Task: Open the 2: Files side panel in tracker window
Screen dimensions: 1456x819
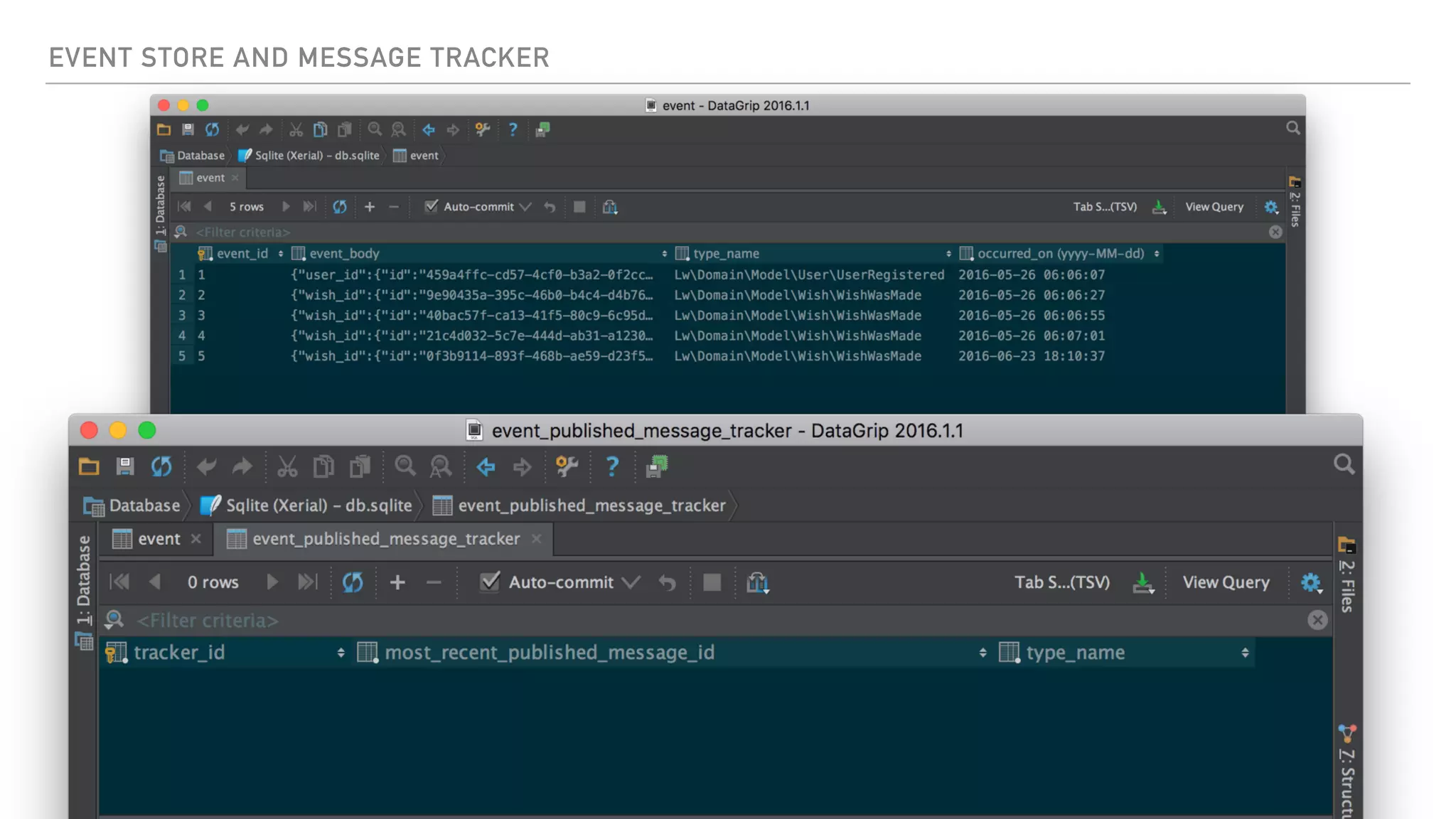Action: coord(1347,576)
